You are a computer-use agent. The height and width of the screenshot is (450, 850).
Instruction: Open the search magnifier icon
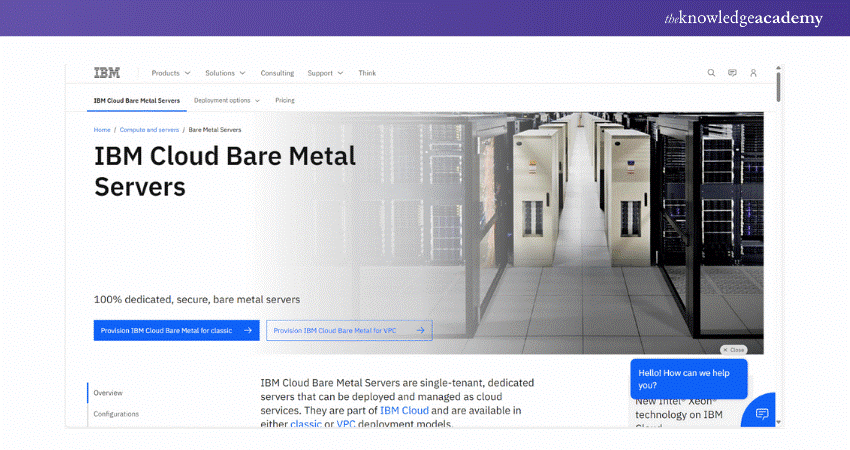point(711,73)
